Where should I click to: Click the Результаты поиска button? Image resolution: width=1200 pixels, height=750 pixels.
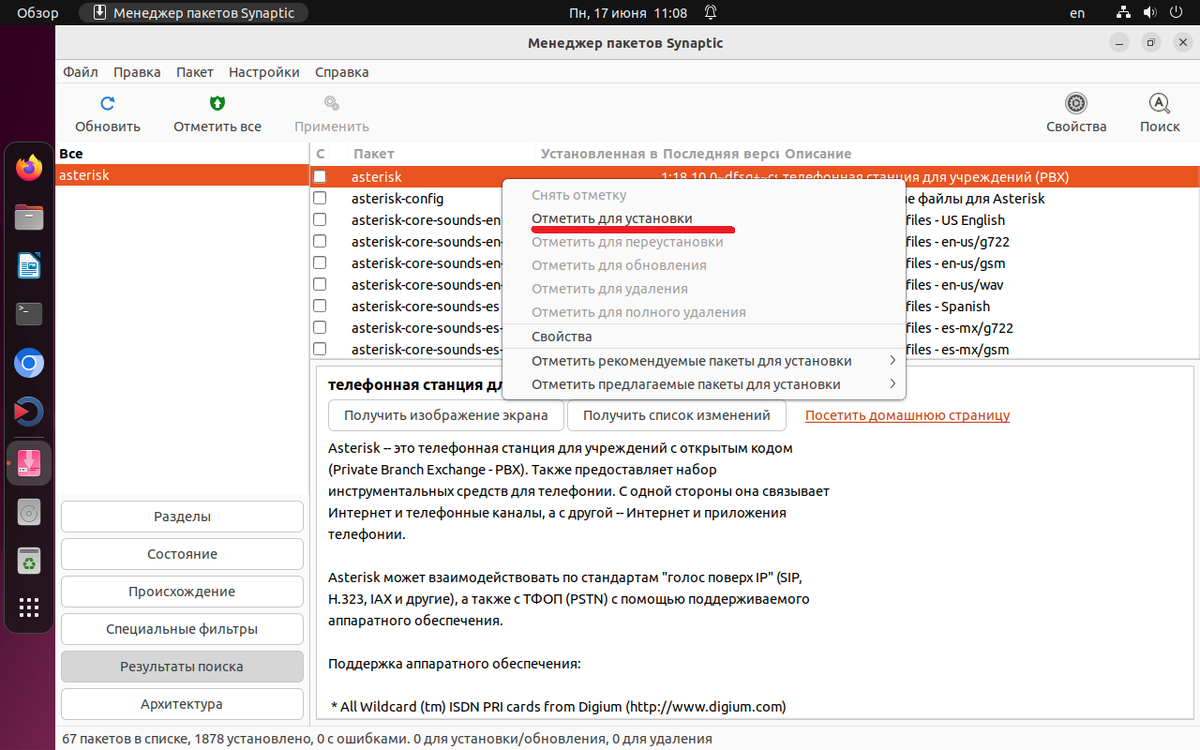[x=182, y=667]
